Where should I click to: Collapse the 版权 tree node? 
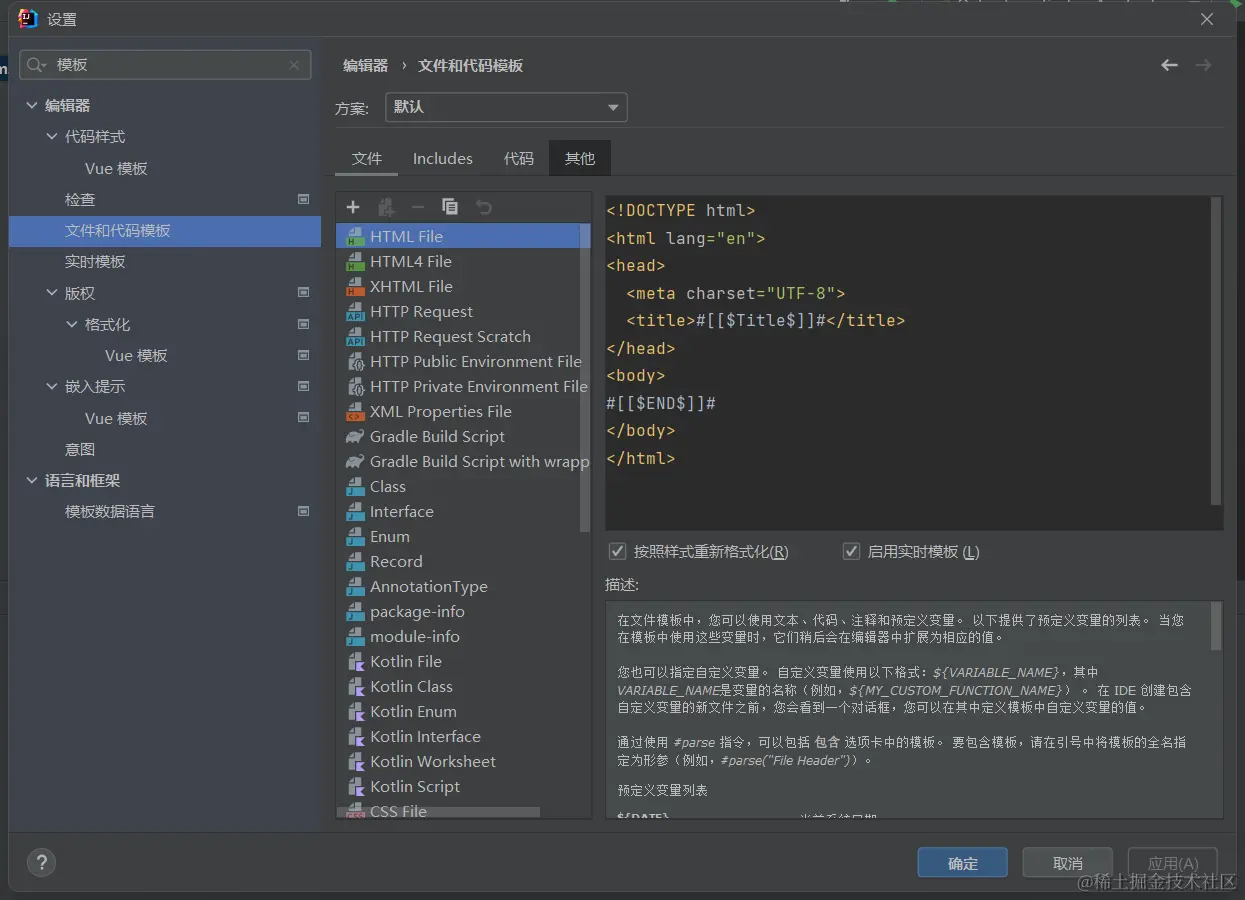click(x=52, y=293)
